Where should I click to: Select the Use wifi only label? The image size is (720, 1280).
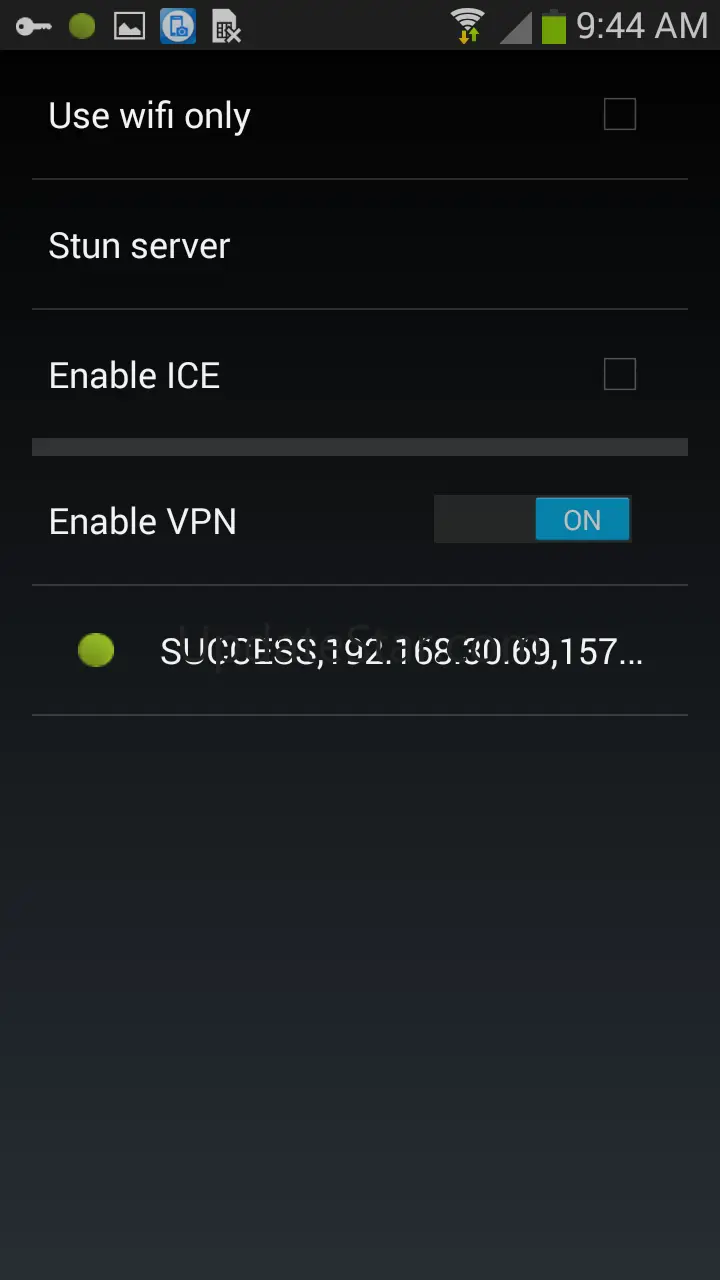coord(149,116)
